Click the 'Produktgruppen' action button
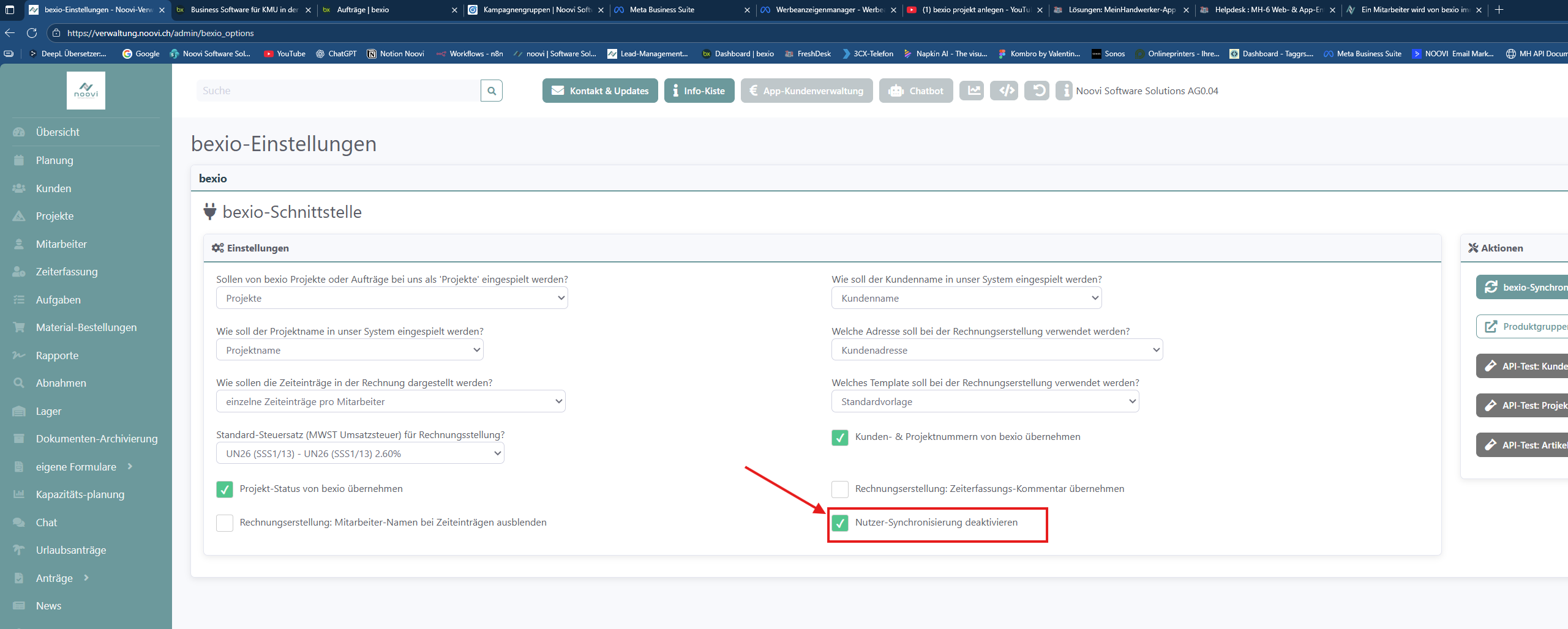 pyautogui.click(x=1522, y=327)
